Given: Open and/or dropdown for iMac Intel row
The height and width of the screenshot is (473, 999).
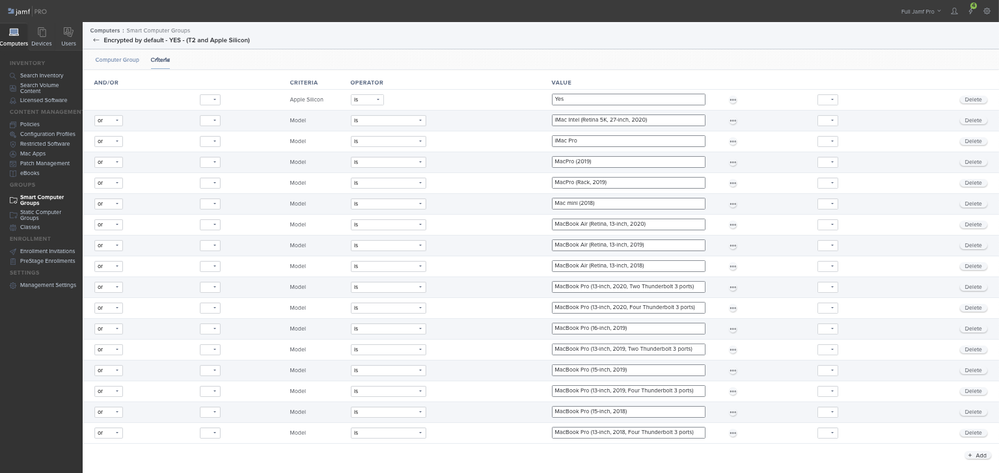Looking at the screenshot, I should coord(108,120).
